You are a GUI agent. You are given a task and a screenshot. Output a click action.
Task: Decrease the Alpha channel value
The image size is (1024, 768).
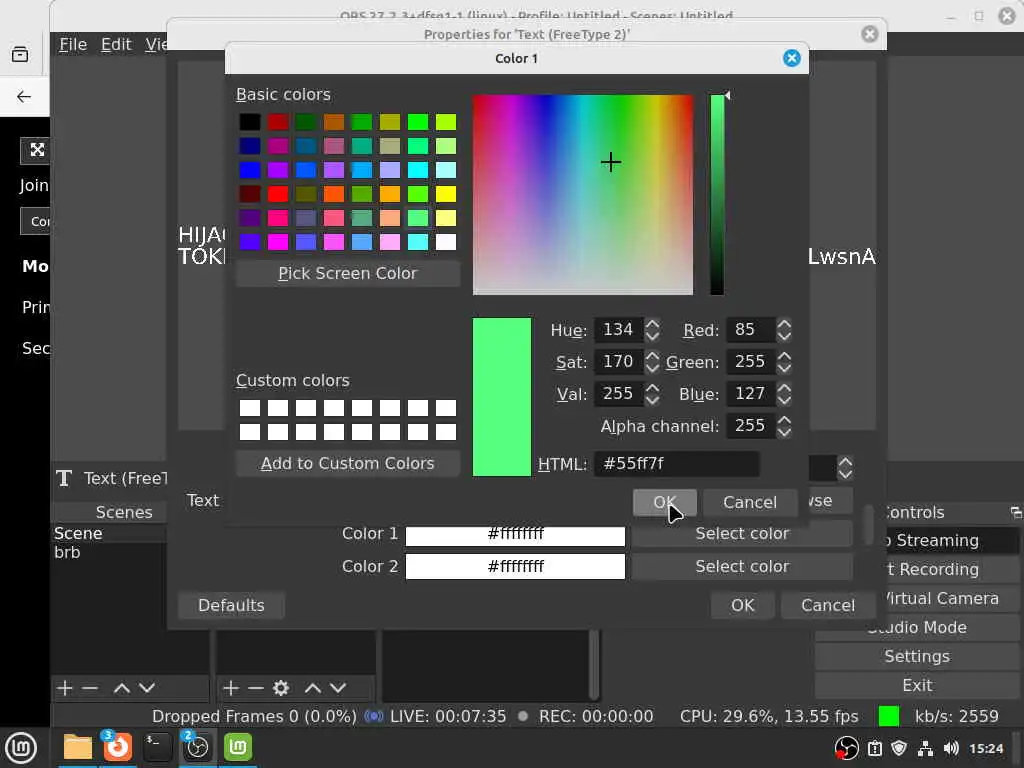pos(784,432)
